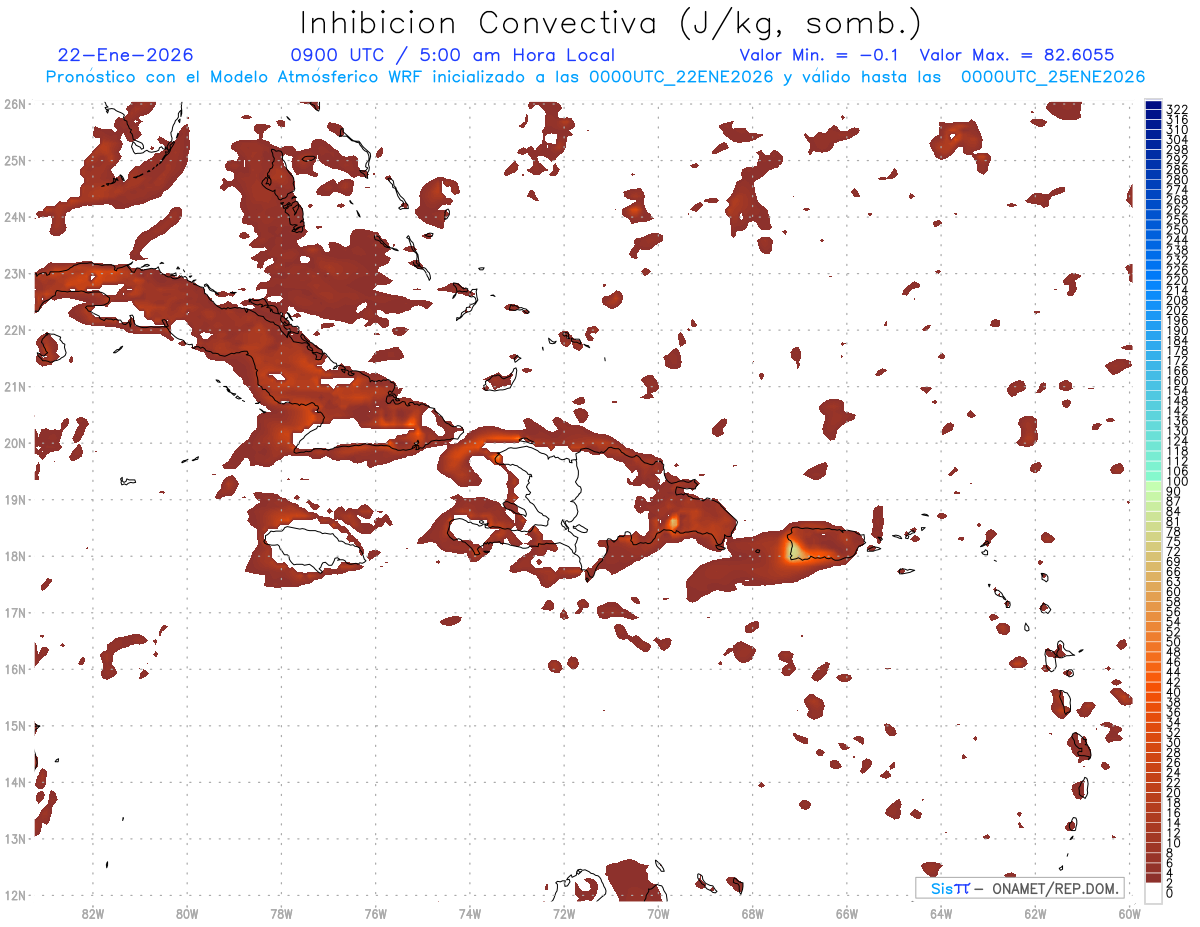Click the '16N' latitude label
This screenshot has width=1200, height=927.
(x=15, y=668)
